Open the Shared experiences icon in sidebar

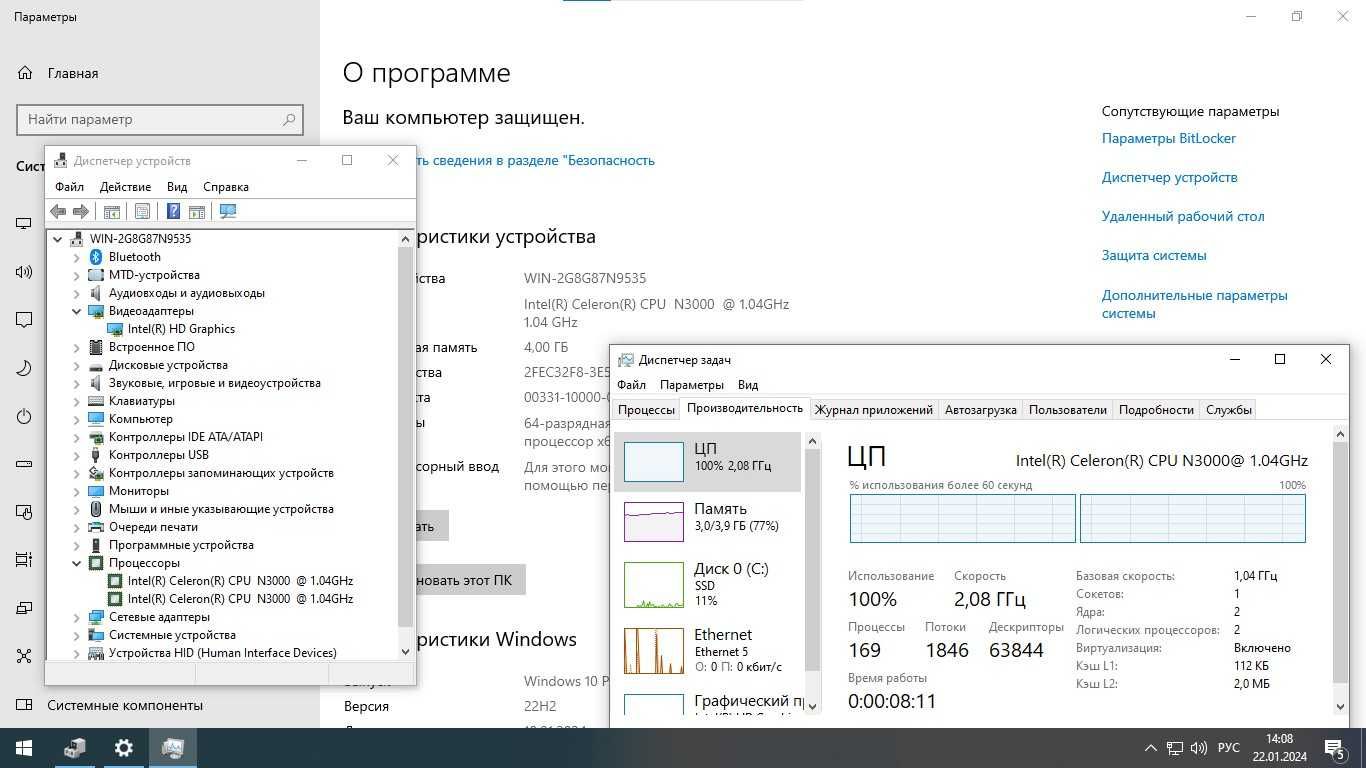click(24, 656)
